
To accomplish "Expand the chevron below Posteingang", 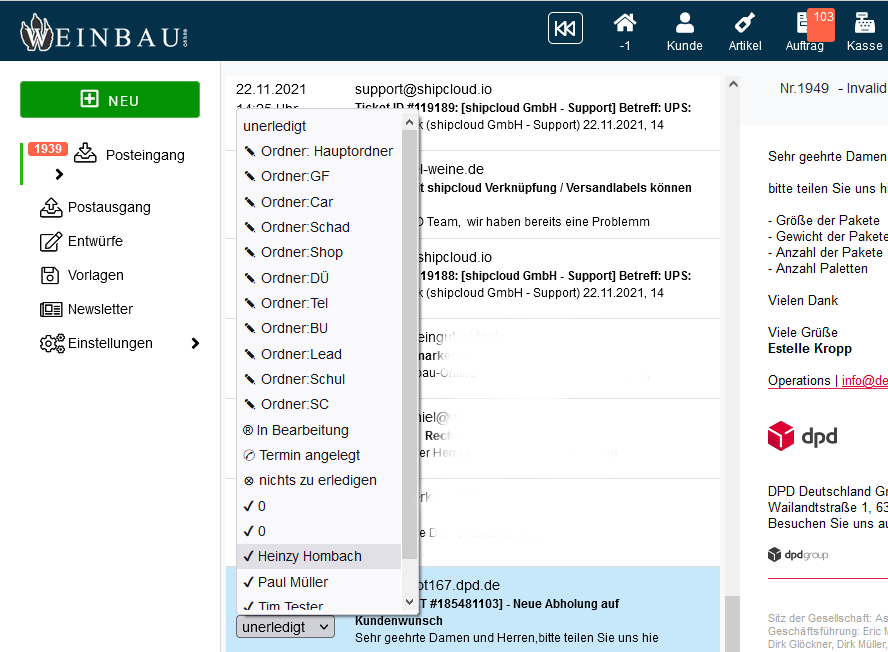I will 59,174.
